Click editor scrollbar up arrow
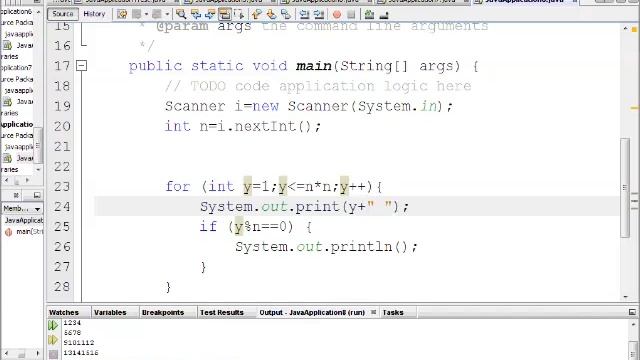The image size is (640, 360). 625,29
